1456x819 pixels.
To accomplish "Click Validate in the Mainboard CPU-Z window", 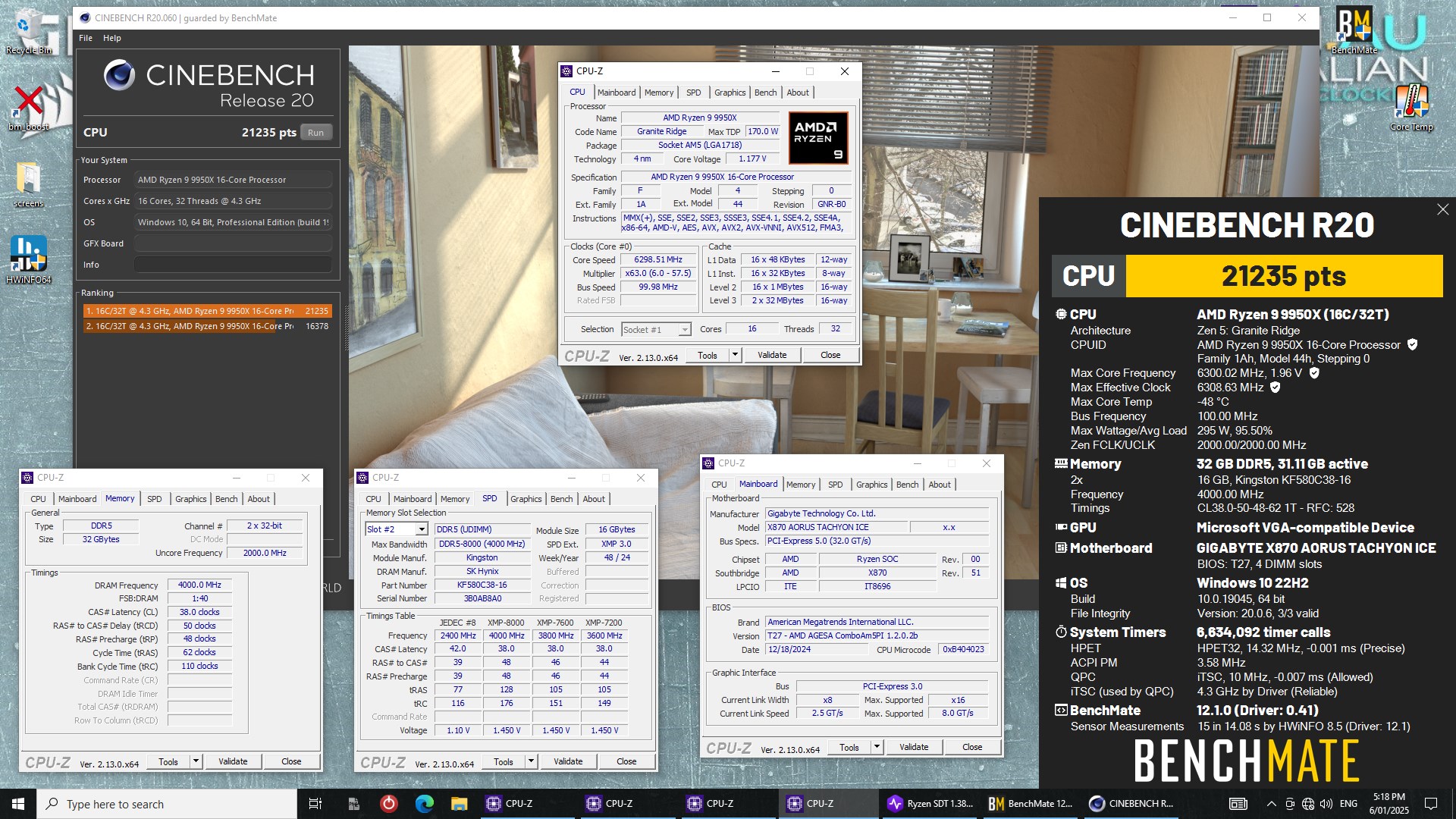I will click(x=914, y=747).
